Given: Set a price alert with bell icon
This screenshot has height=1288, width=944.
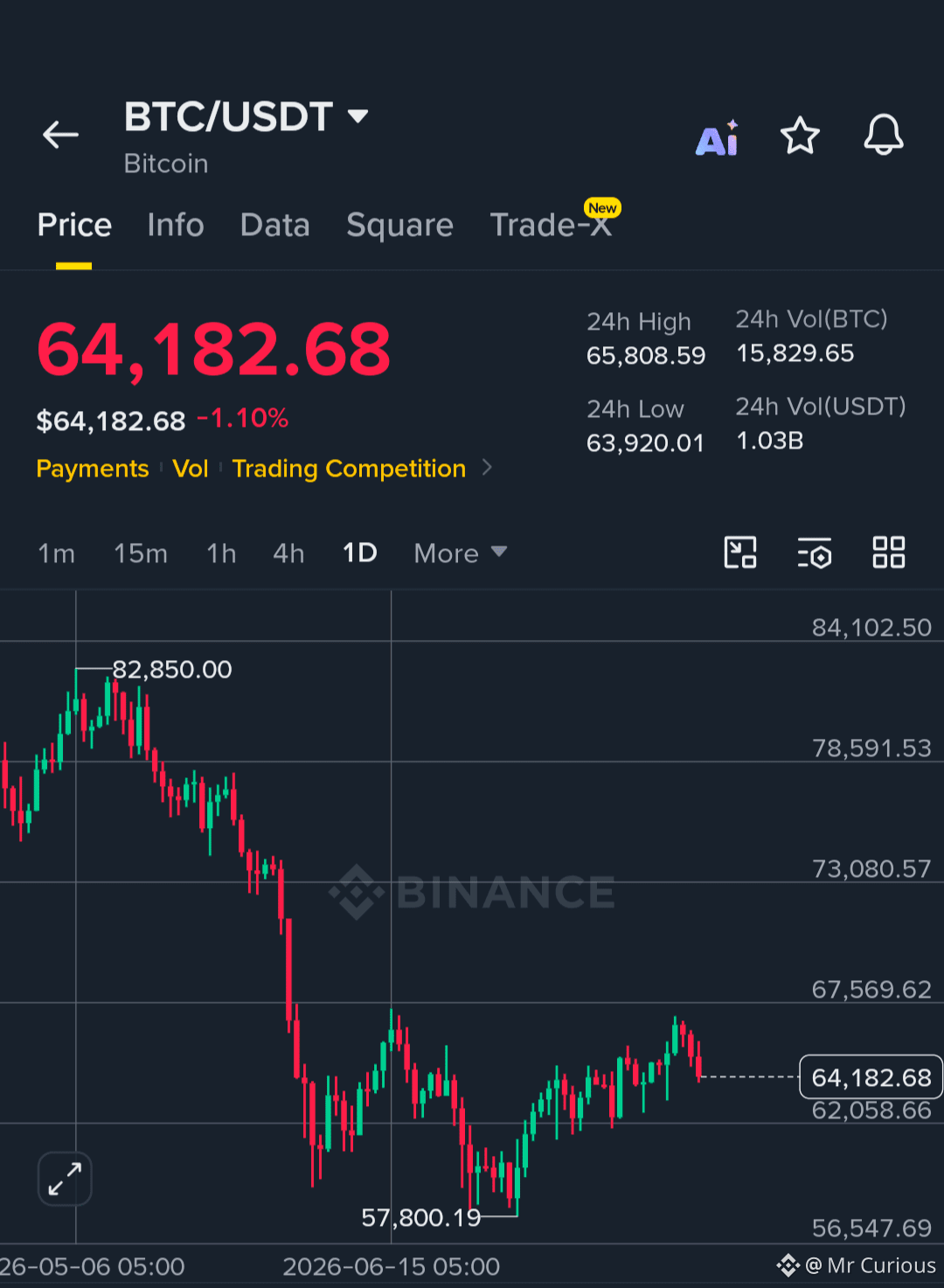Looking at the screenshot, I should click(x=884, y=136).
